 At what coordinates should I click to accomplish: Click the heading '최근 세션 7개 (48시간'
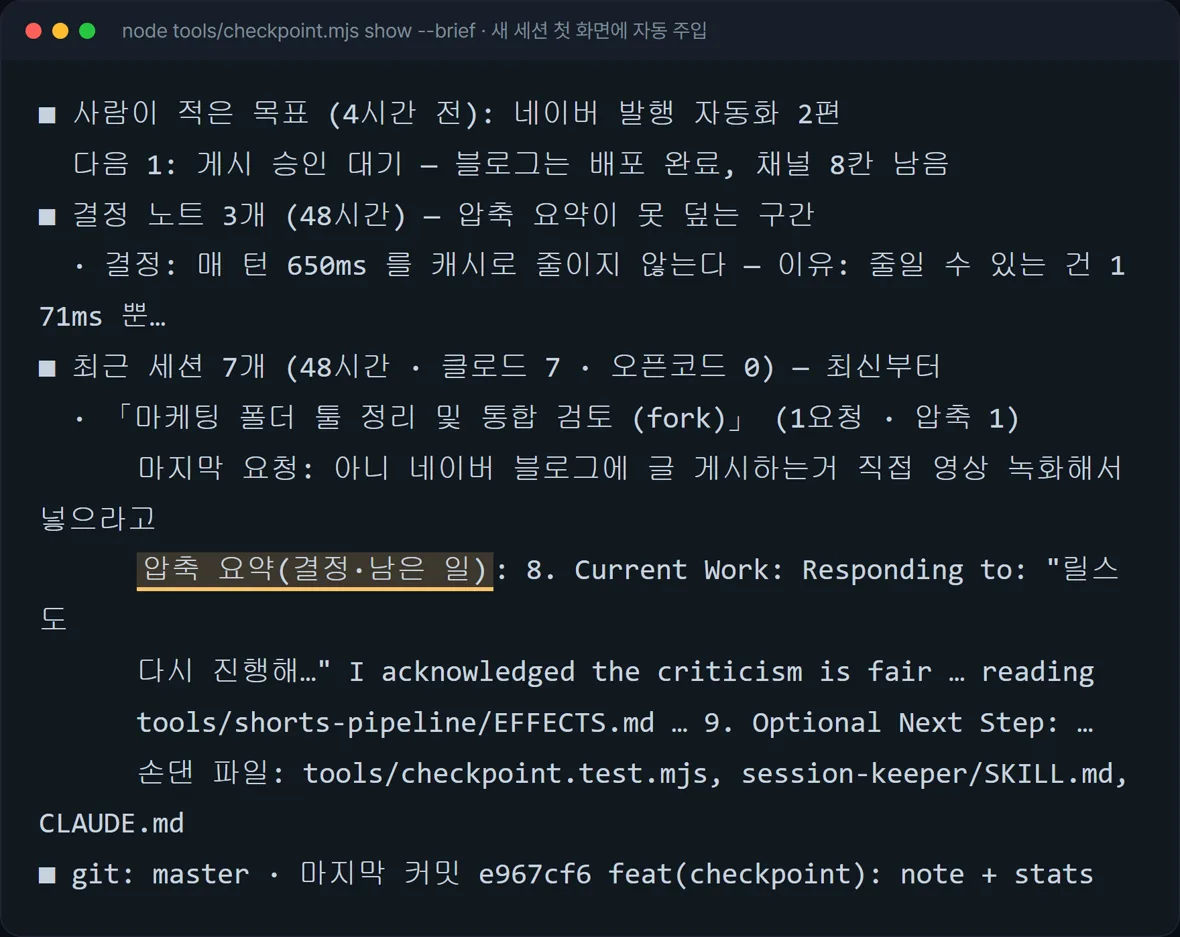tap(232, 367)
